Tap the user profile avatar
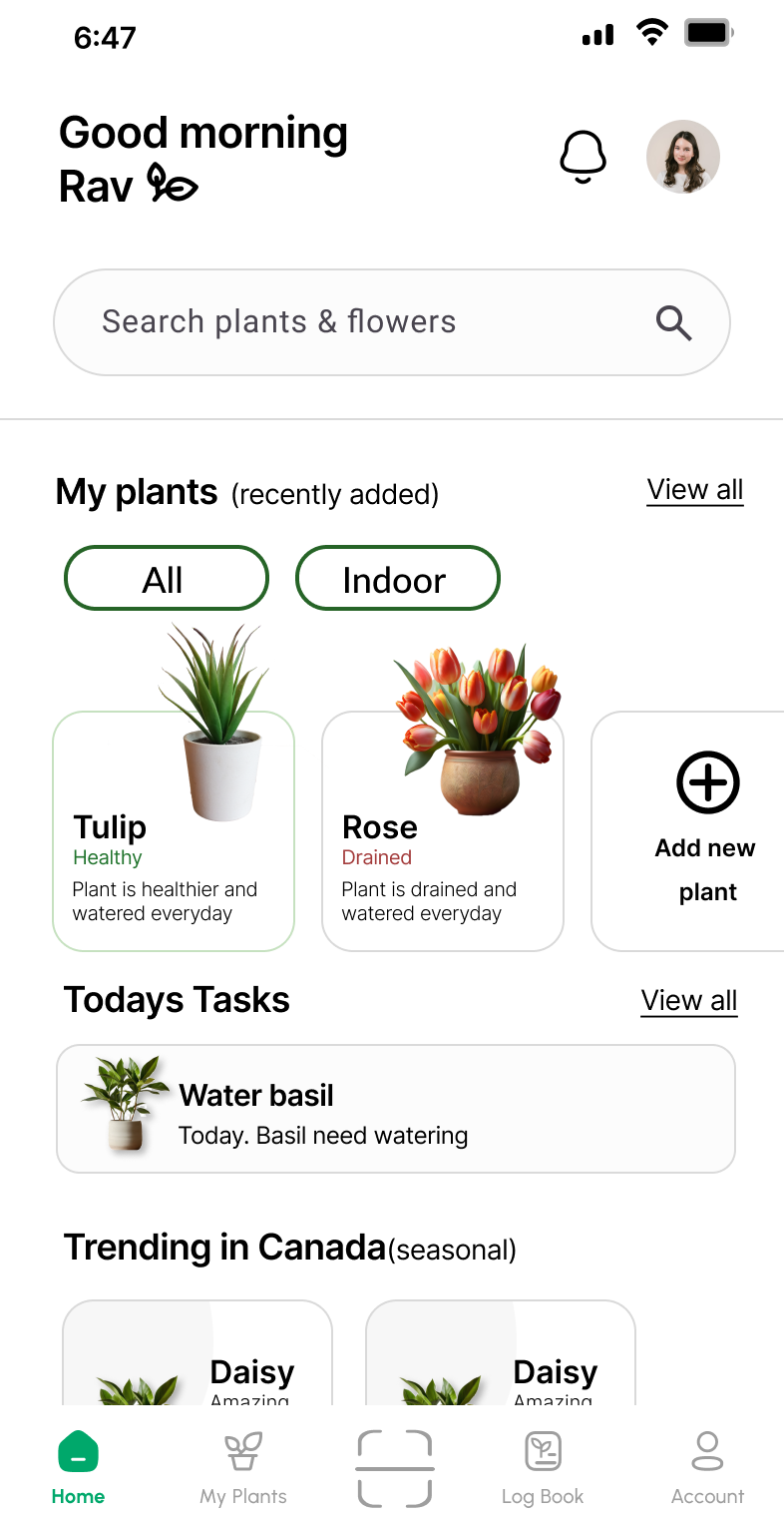The height and width of the screenshot is (1517, 784). tap(683, 157)
